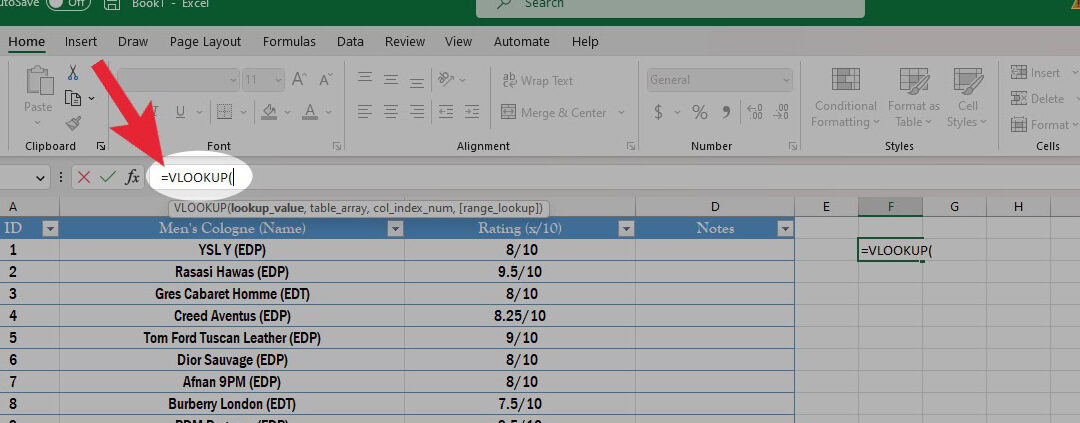Viewport: 1080px width, 423px height.
Task: Confirm the formula with the checkmark
Action: click(107, 177)
